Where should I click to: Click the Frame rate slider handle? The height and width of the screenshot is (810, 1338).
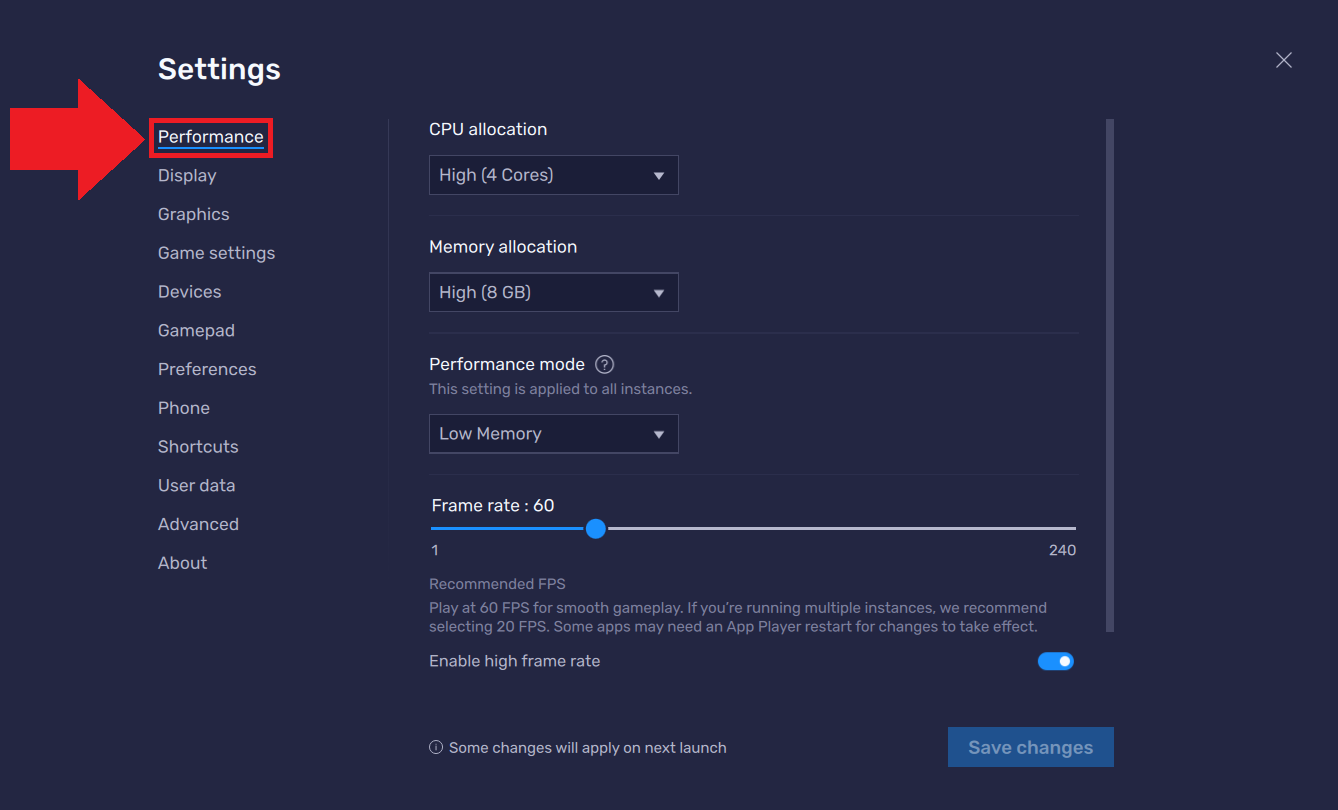[596, 528]
